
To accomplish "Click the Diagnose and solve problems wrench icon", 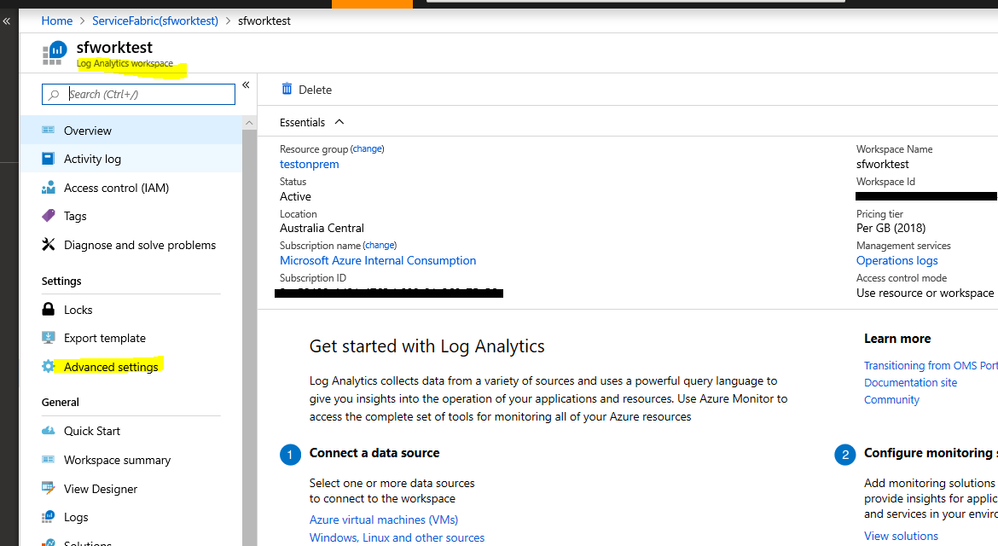I will [x=48, y=244].
